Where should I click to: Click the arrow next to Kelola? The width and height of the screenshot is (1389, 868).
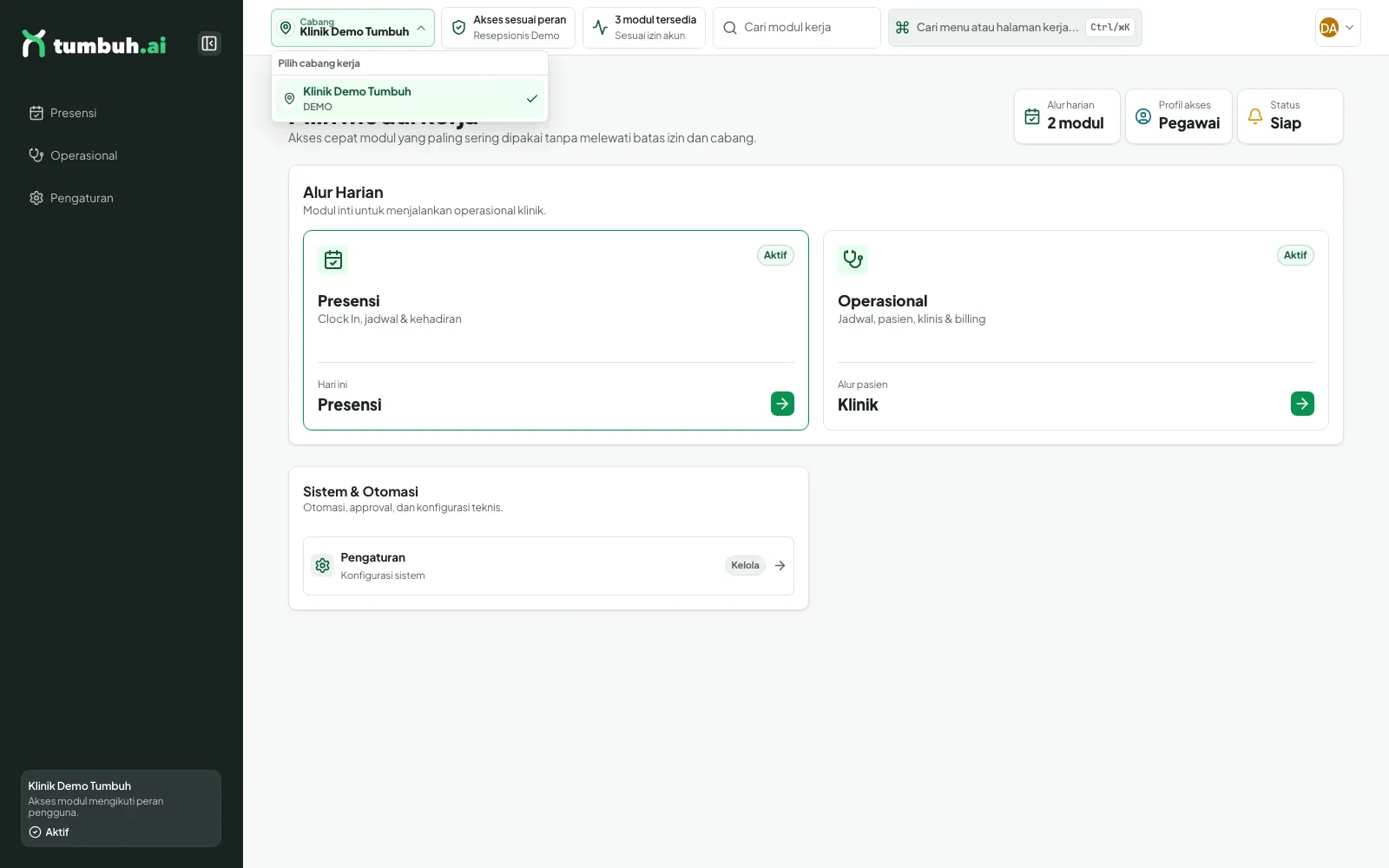(780, 565)
